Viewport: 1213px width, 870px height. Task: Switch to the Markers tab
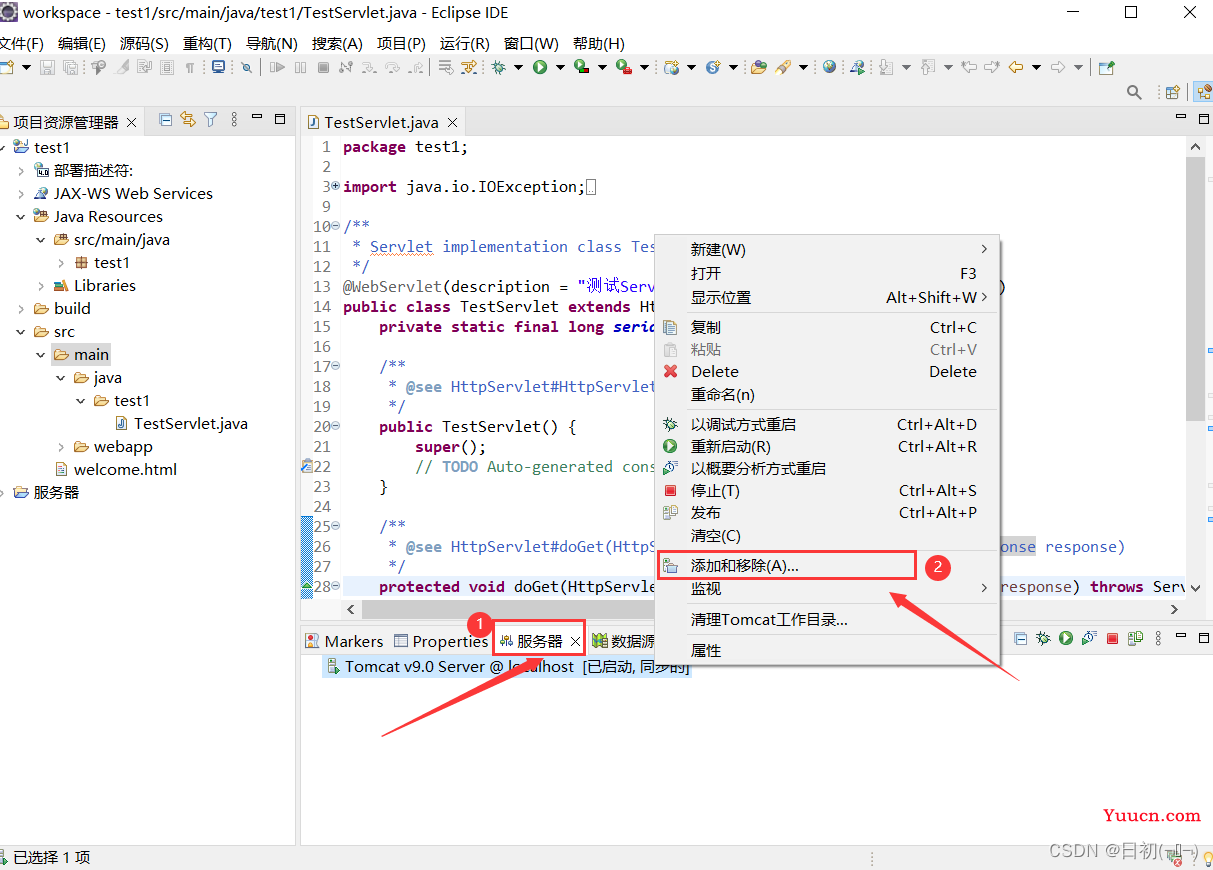click(x=345, y=642)
